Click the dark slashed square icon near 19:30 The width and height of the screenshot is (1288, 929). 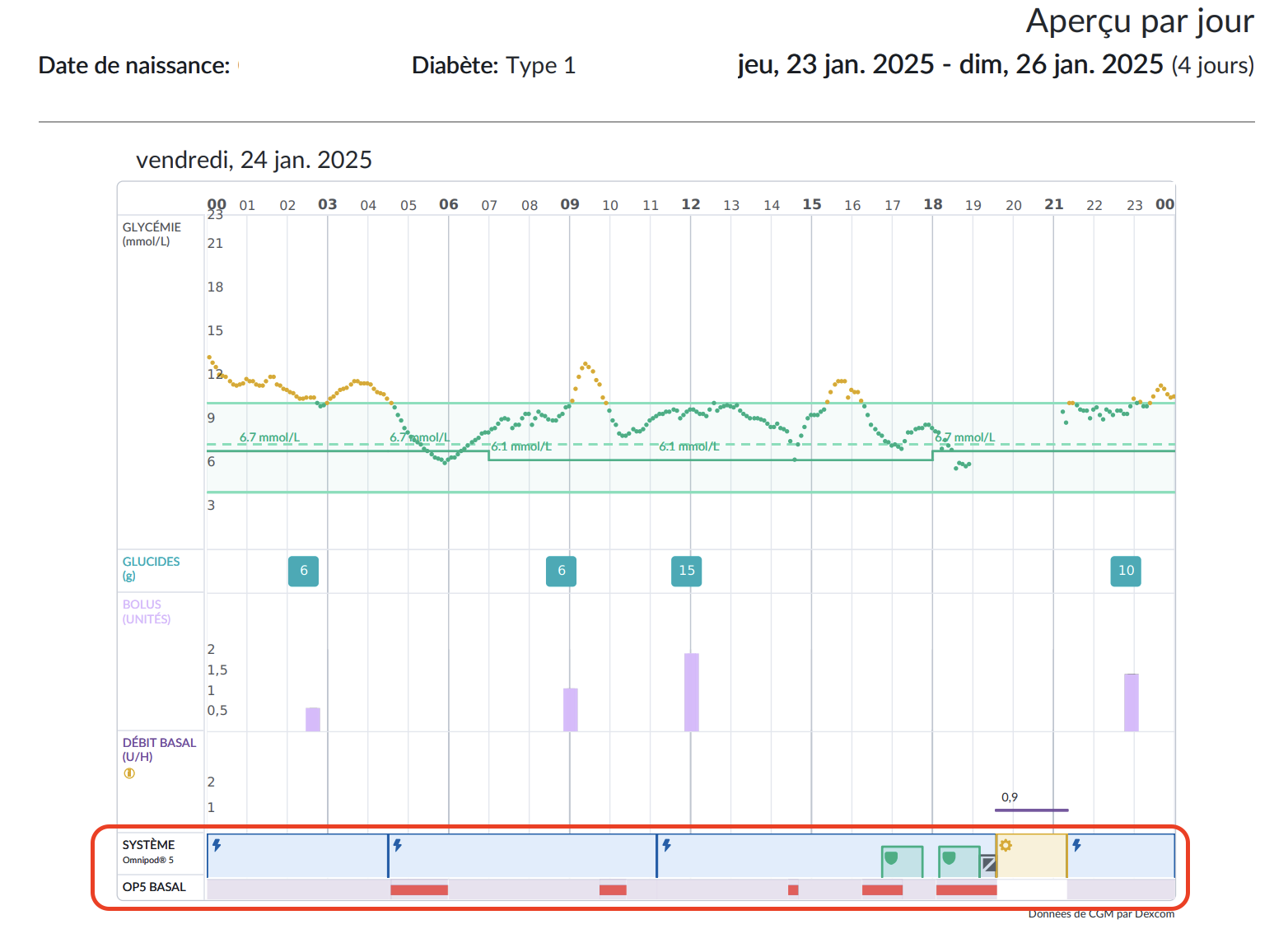(989, 864)
